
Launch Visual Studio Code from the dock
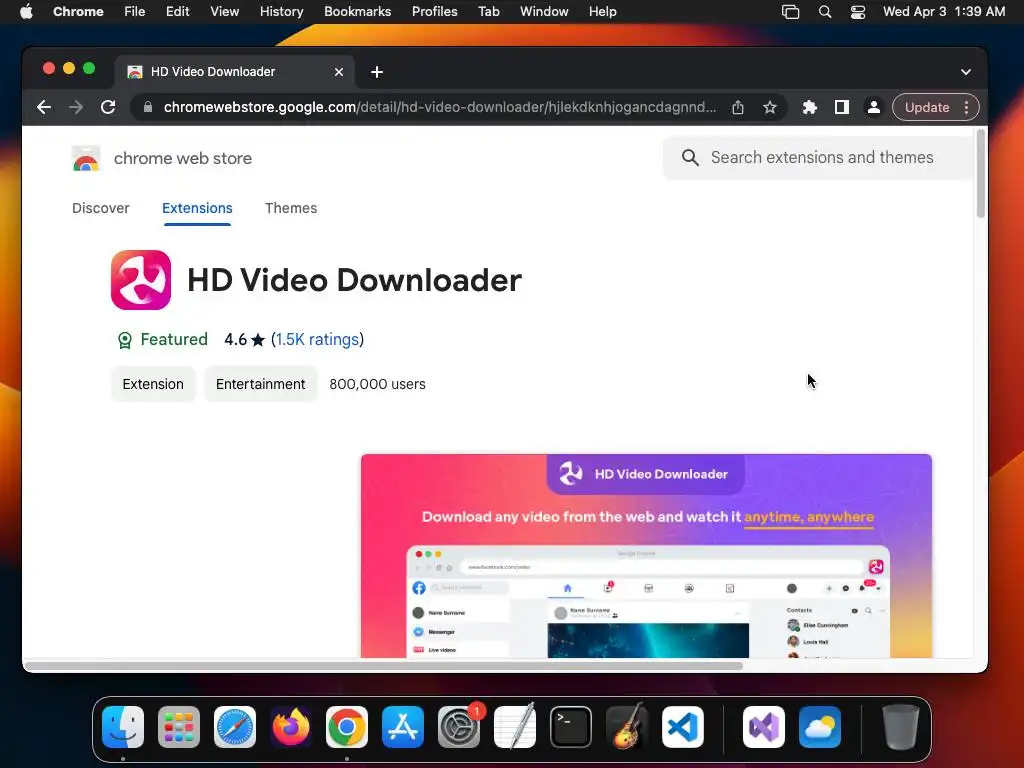683,727
